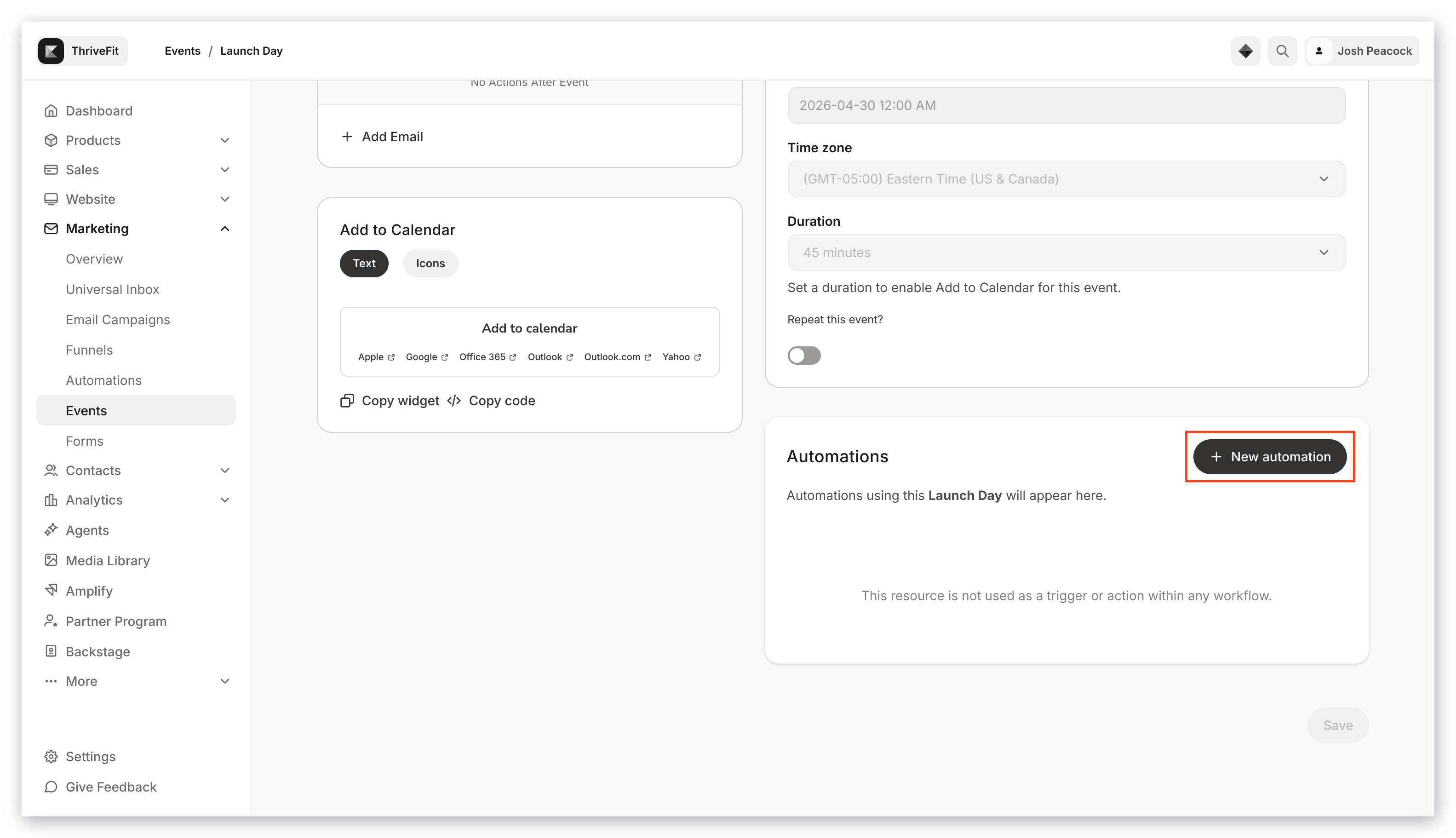
Task: Click the Analytics bar chart icon
Action: point(51,499)
